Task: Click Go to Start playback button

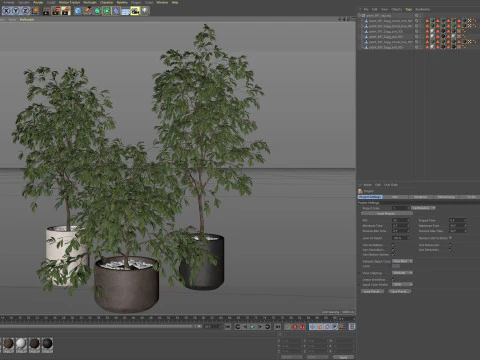Action: pos(228,327)
